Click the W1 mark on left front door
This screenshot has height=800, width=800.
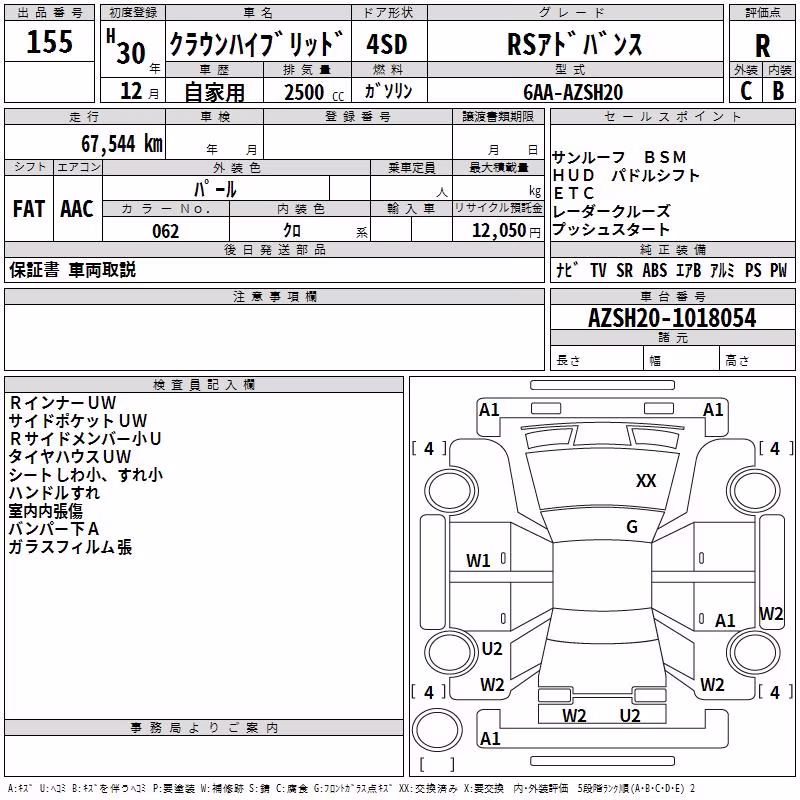(478, 561)
